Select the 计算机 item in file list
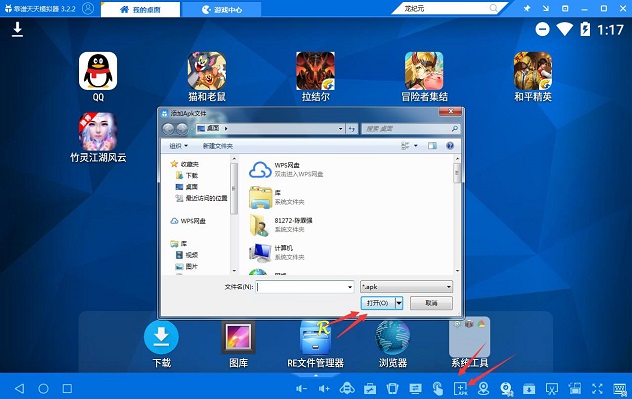Viewport: 632px width, 399px height. (x=277, y=252)
